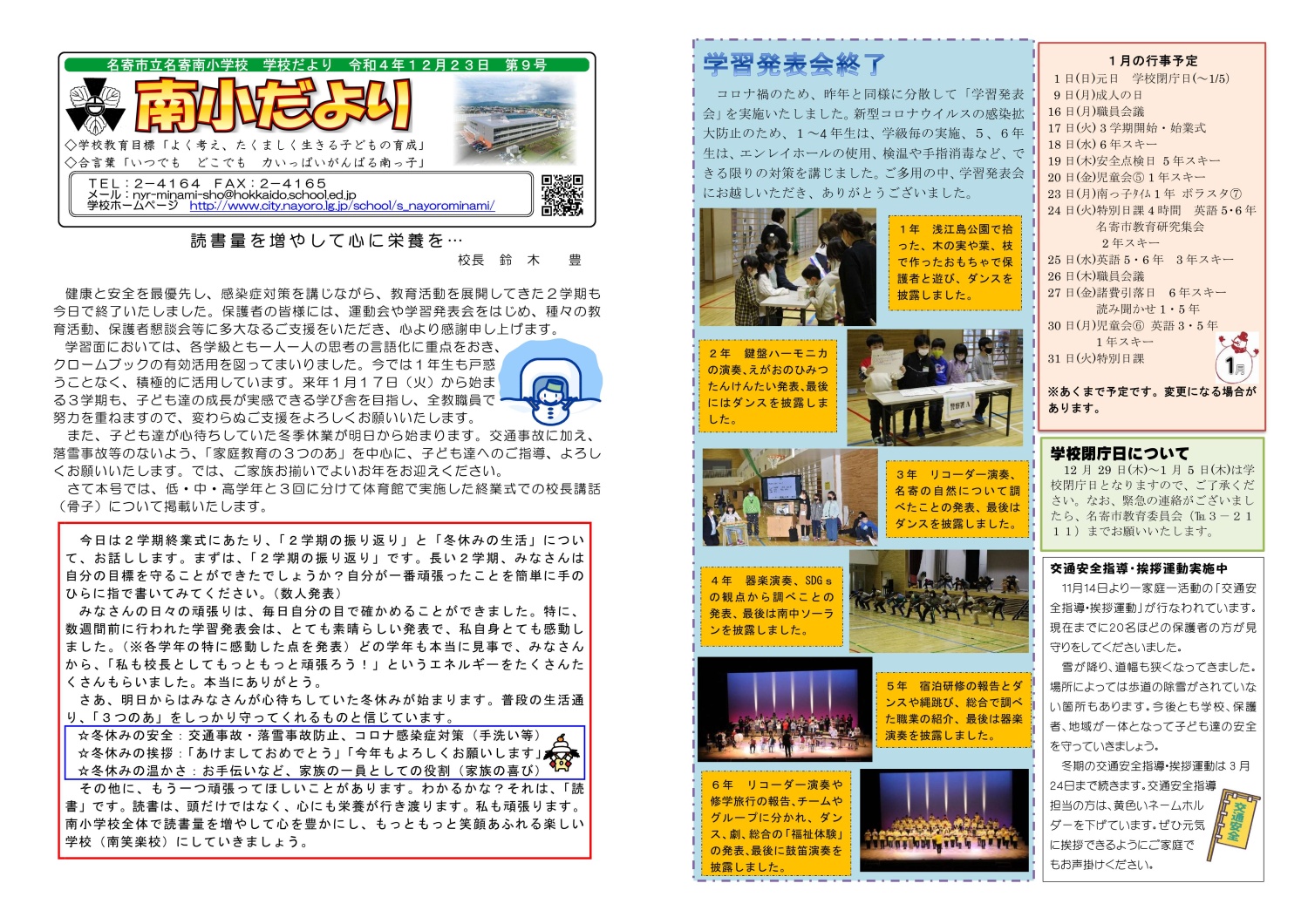Screen dimensions: 1308x924
Task: Open the 2年 photo of masked children
Action: pyautogui.click(x=934, y=388)
